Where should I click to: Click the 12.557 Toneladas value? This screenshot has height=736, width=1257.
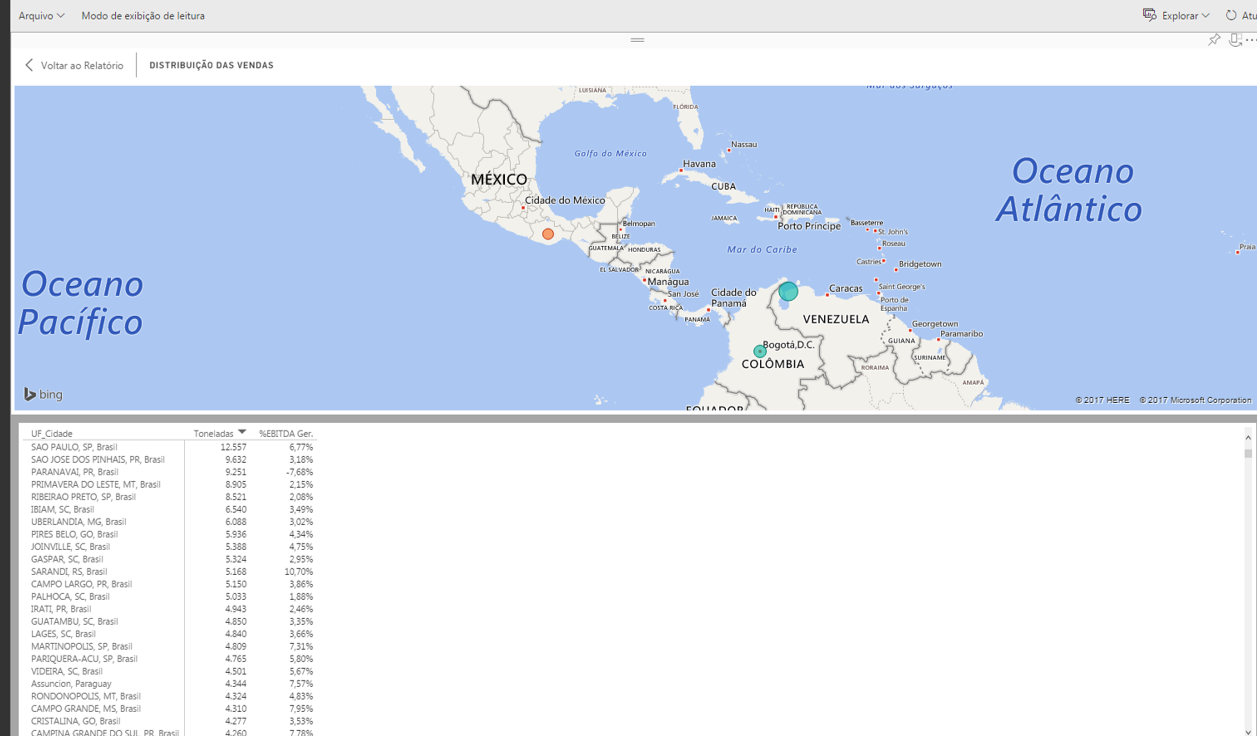click(x=233, y=447)
